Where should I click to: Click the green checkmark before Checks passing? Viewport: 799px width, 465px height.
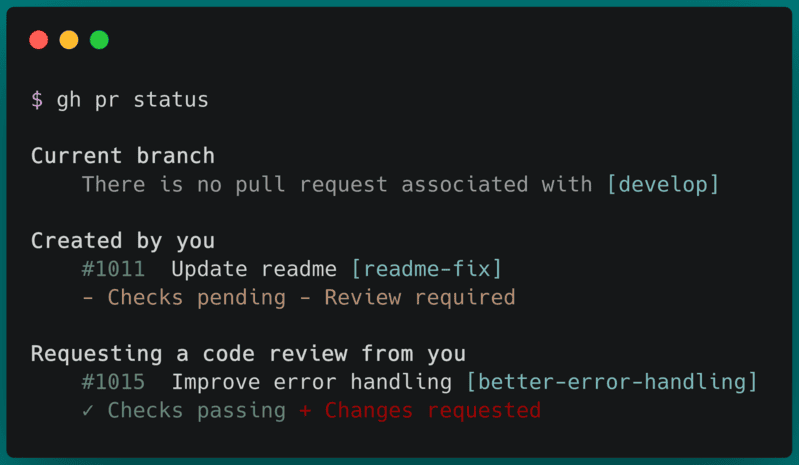88,411
